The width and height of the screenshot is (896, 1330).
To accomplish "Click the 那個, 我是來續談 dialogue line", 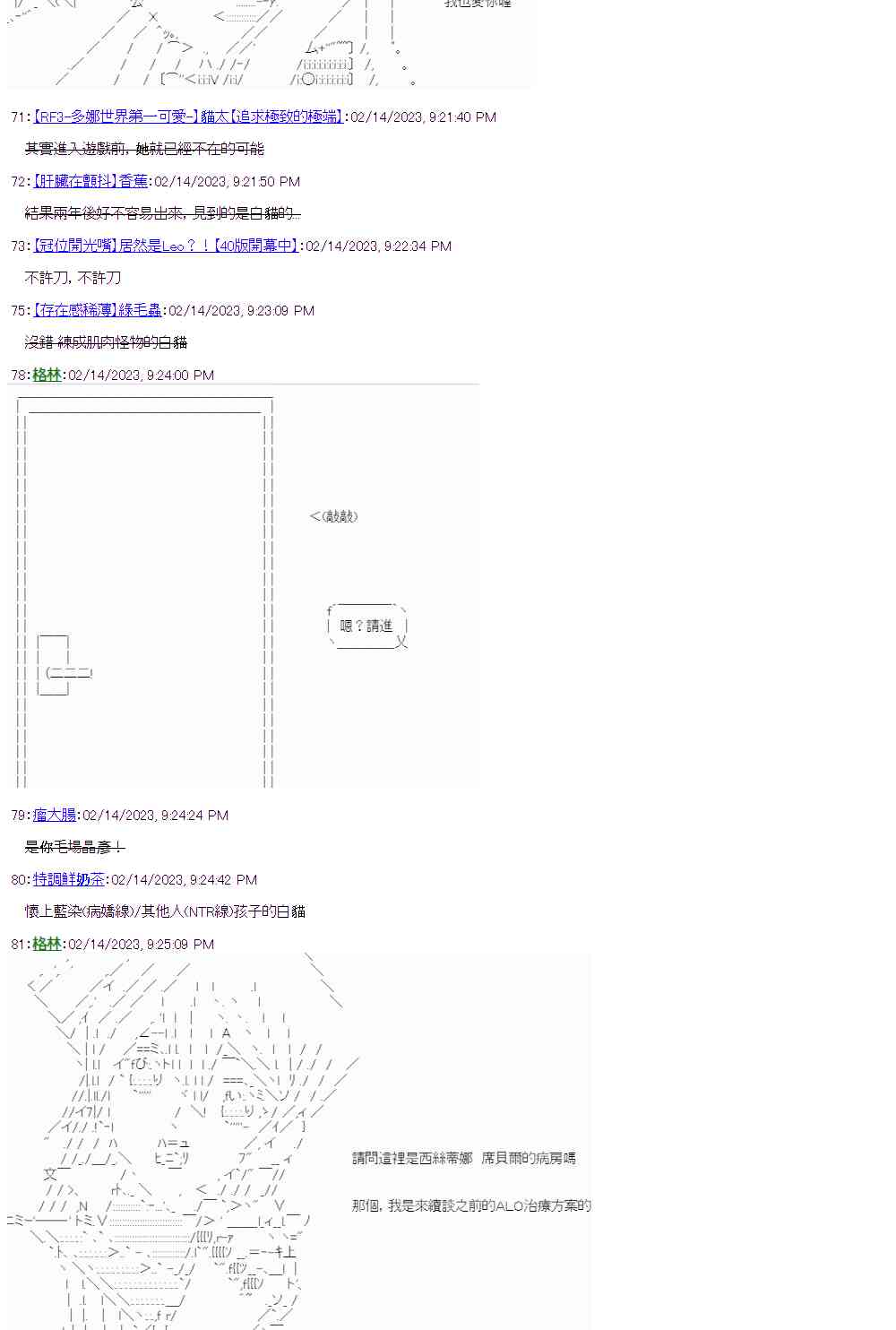I will (x=471, y=1205).
